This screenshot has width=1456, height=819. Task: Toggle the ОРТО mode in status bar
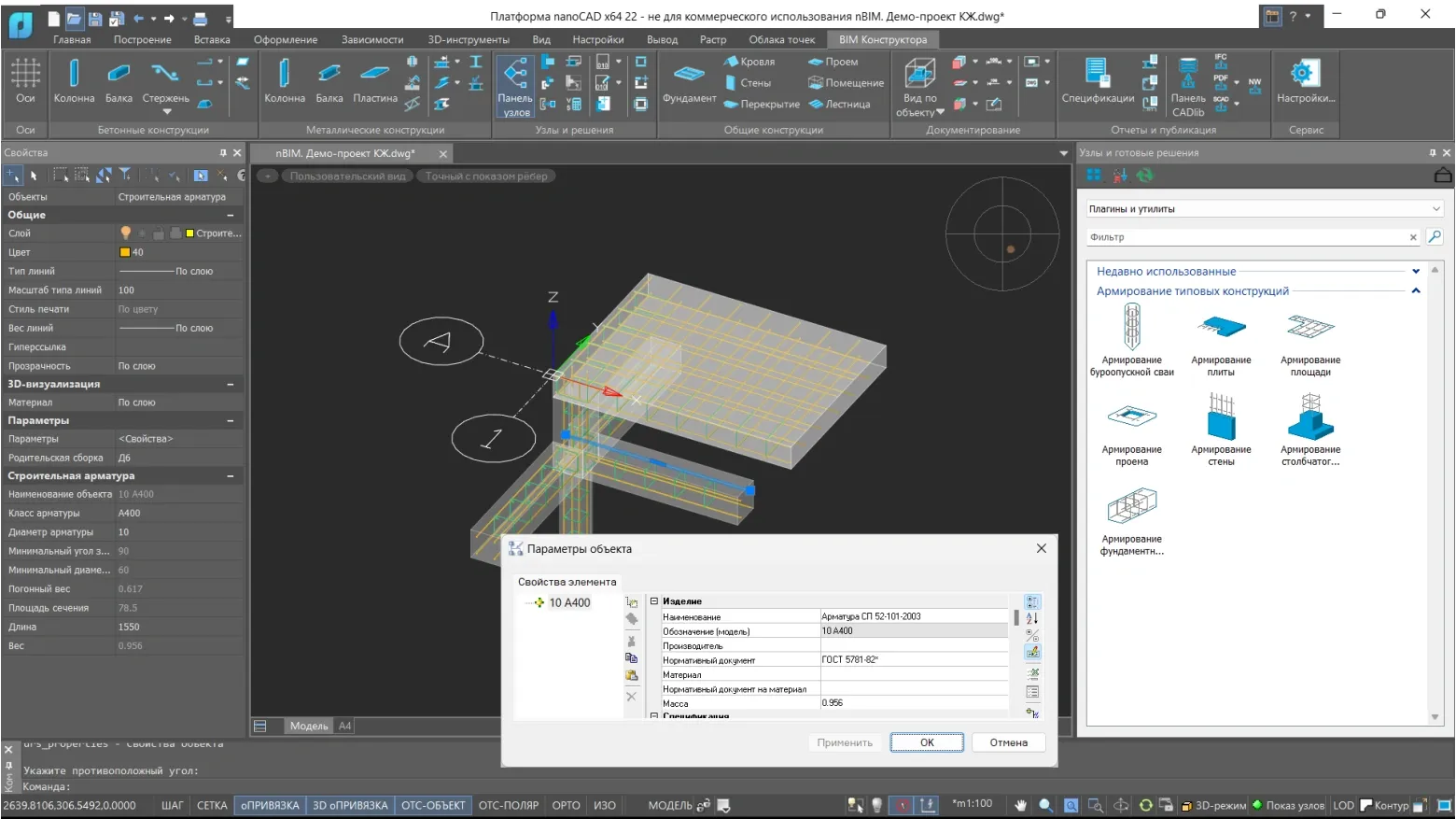(566, 805)
